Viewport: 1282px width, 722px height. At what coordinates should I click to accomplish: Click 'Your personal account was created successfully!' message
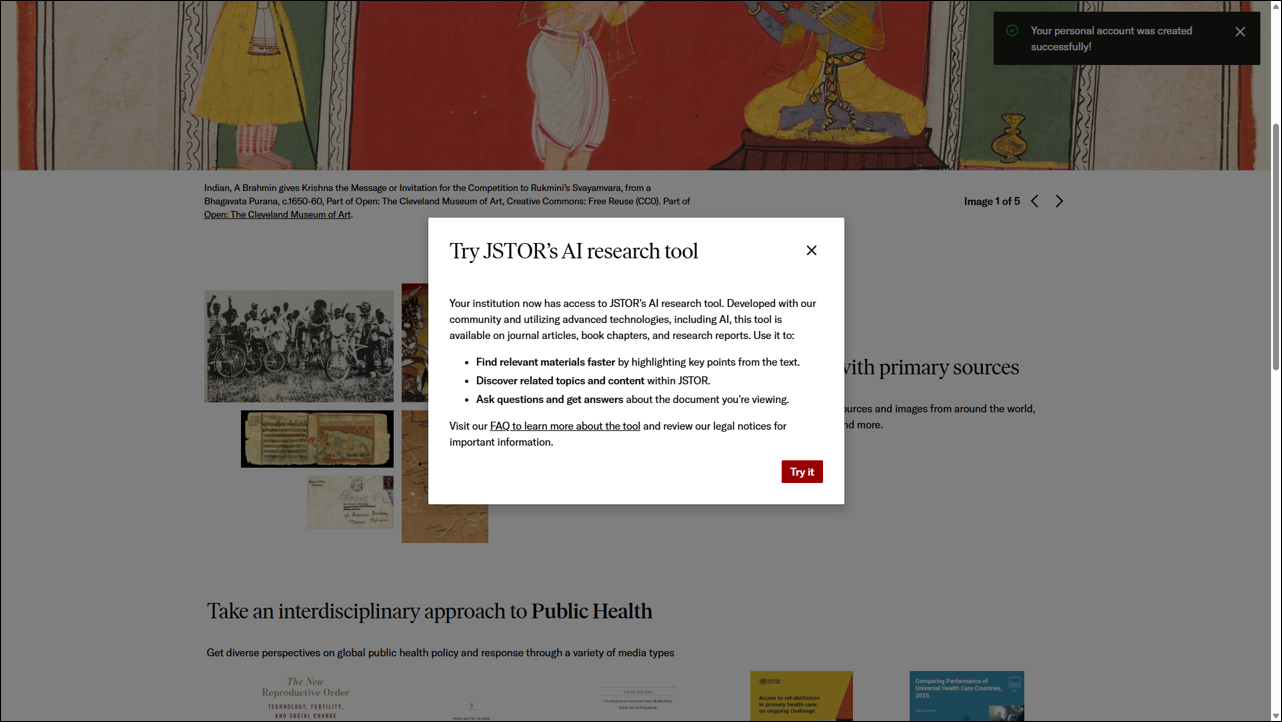coord(1111,39)
